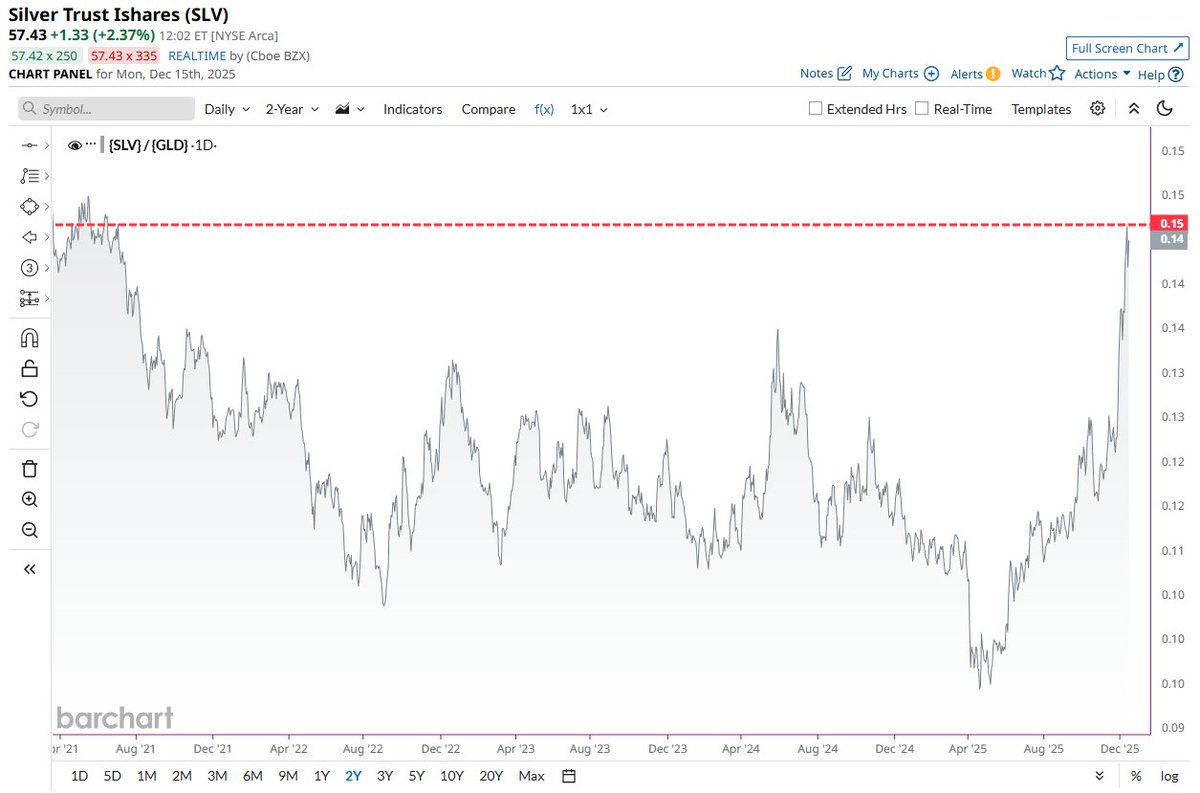Open the Actions dropdown menu
The image size is (1200, 793).
pyautogui.click(x=1098, y=73)
